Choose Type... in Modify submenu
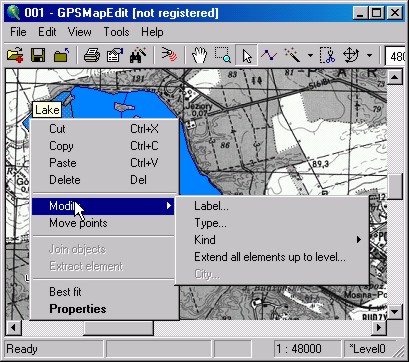409x362 pixels. (272, 223)
